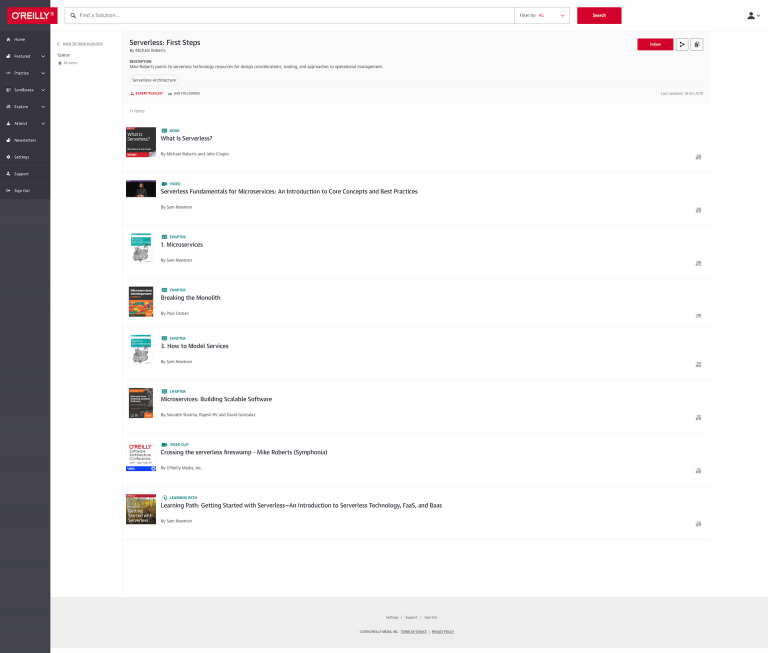Click add-to-playlist icon for How to Model Services
The image size is (768, 653).
(x=698, y=364)
